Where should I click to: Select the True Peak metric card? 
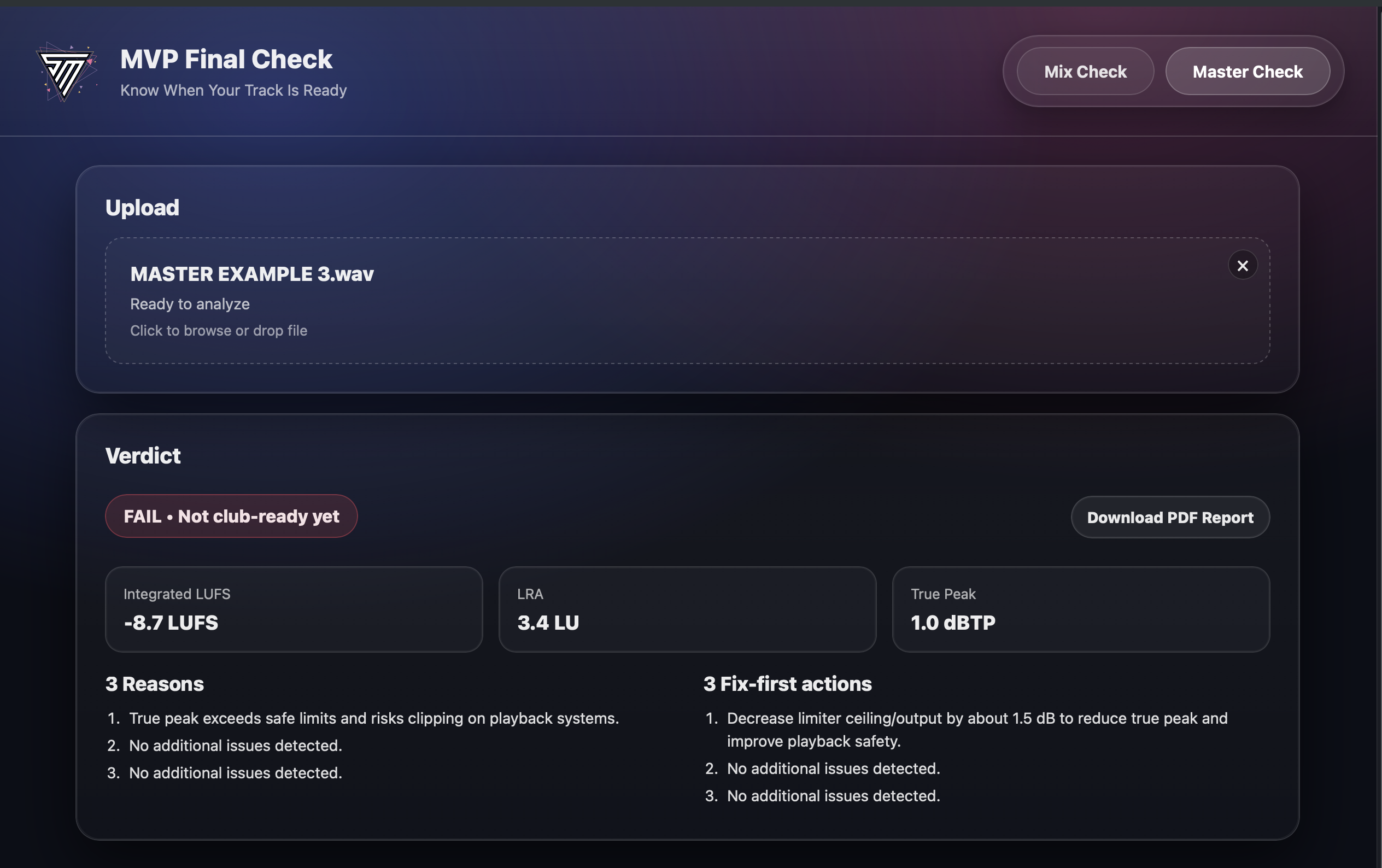pos(1080,609)
